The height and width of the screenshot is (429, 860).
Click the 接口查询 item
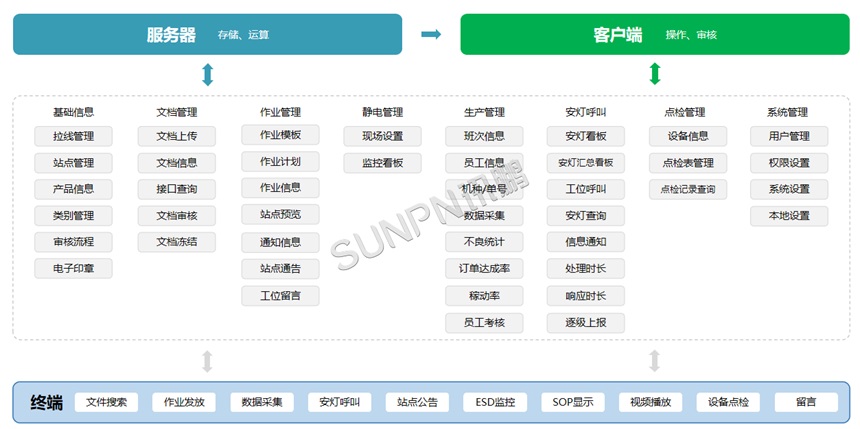(177, 189)
